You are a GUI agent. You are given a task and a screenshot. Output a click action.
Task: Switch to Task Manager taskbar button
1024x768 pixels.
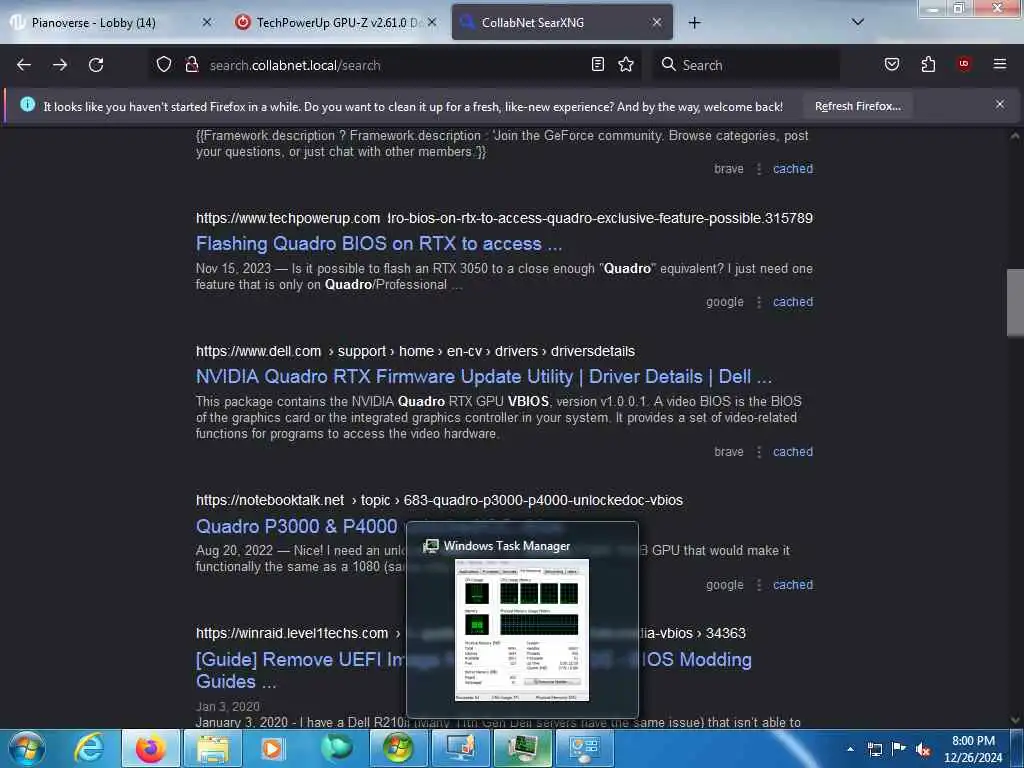click(522, 748)
